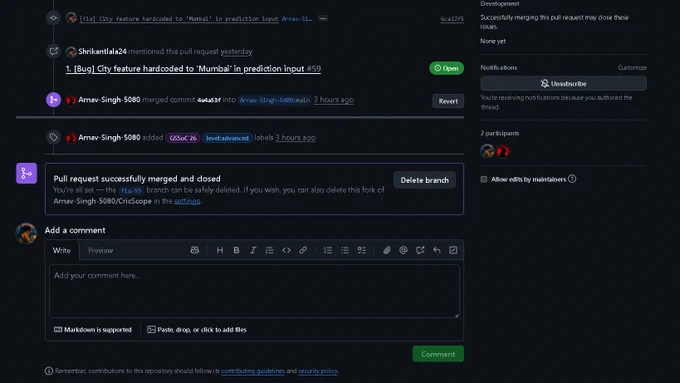
Task: Focus the 'Add your comment here' text area
Action: click(254, 291)
